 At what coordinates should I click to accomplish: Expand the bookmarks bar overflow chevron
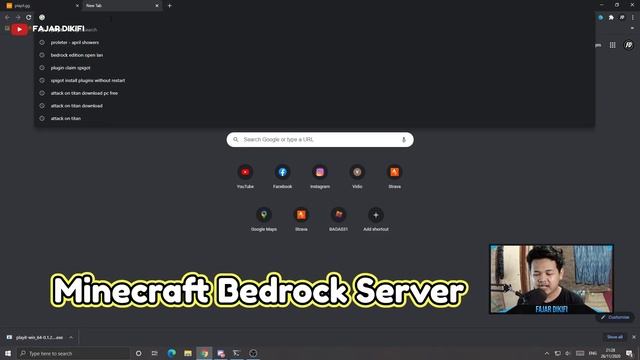(633, 29)
